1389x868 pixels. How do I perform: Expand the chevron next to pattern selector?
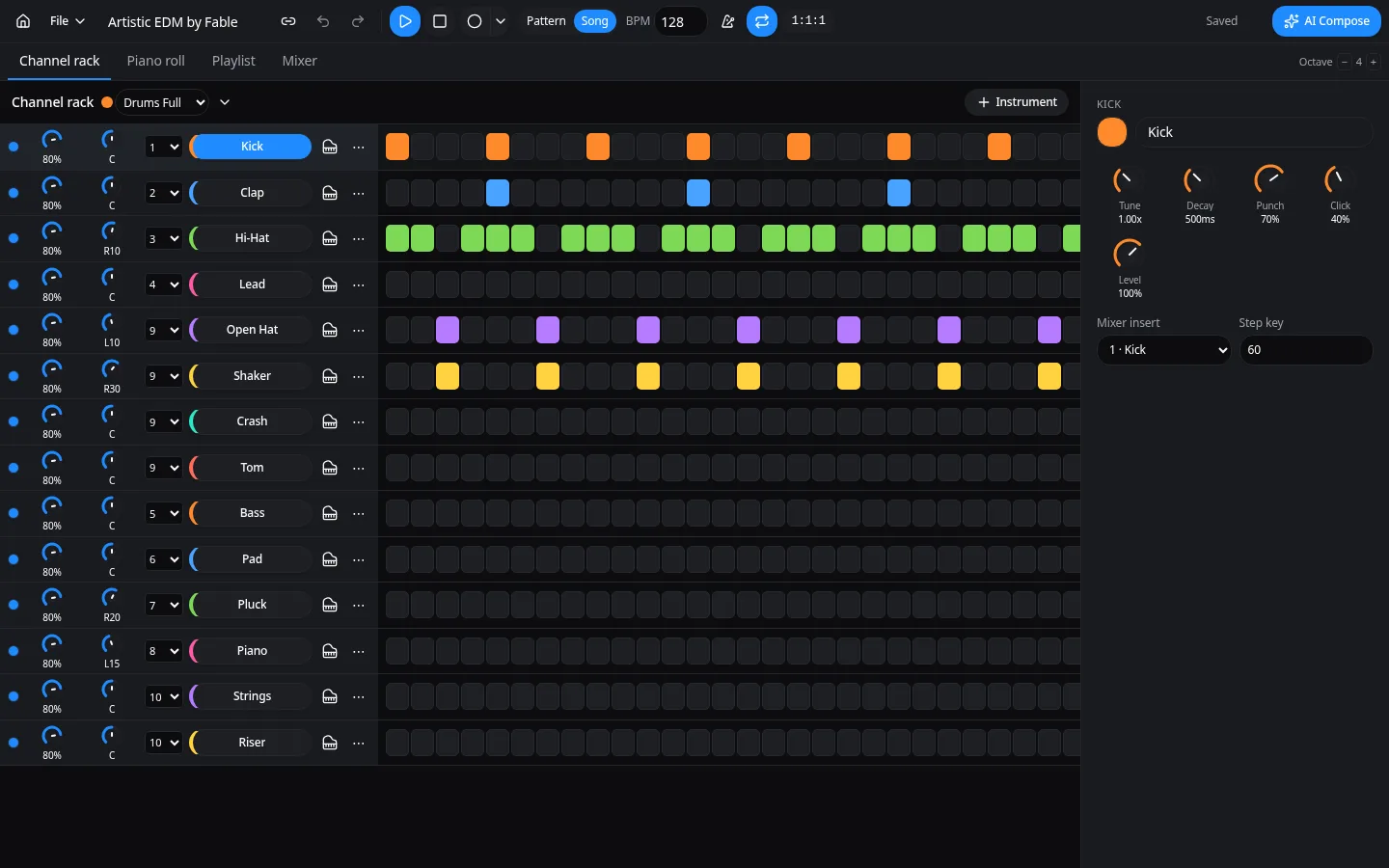pyautogui.click(x=225, y=102)
